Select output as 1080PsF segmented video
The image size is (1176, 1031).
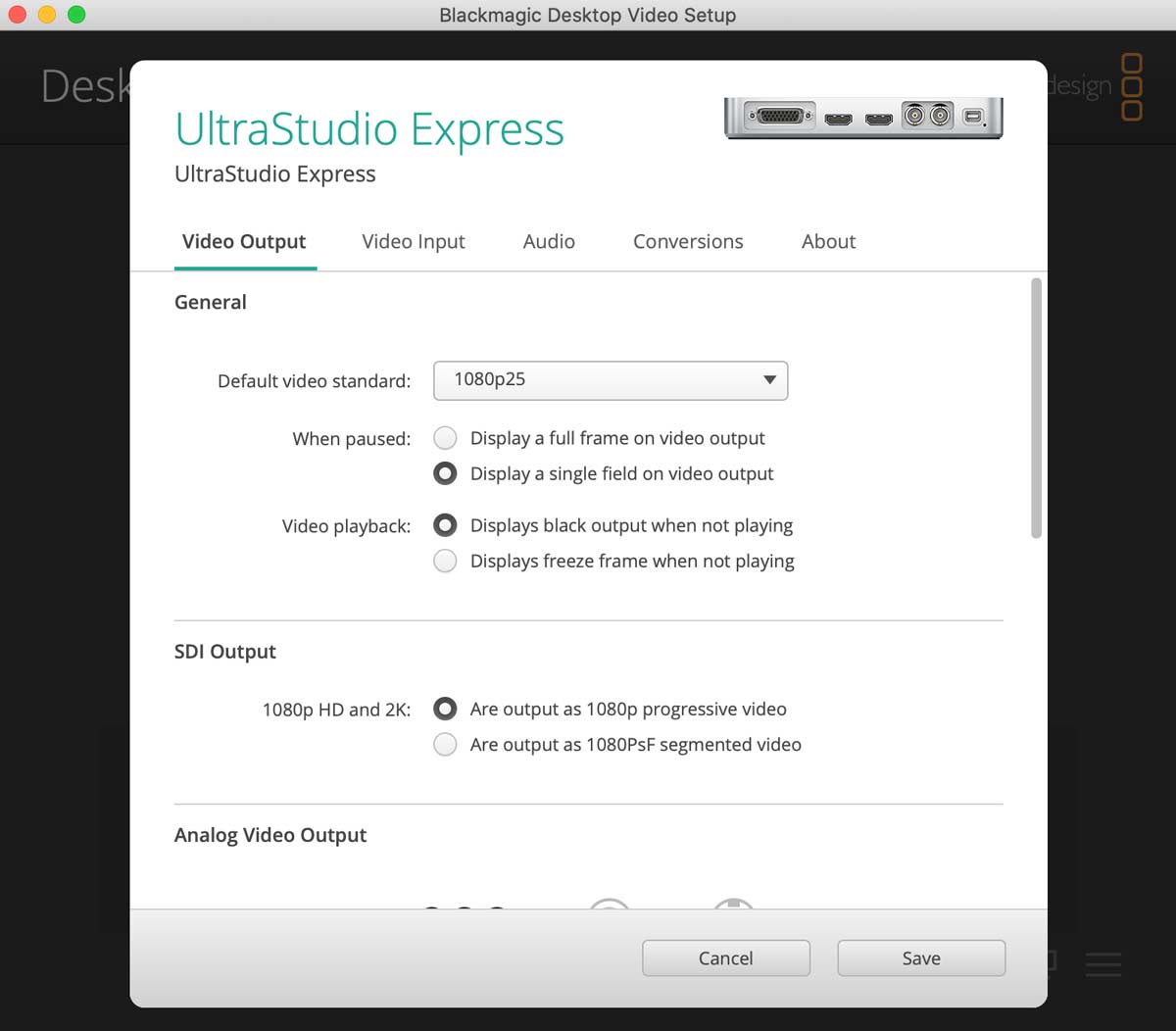[x=445, y=744]
